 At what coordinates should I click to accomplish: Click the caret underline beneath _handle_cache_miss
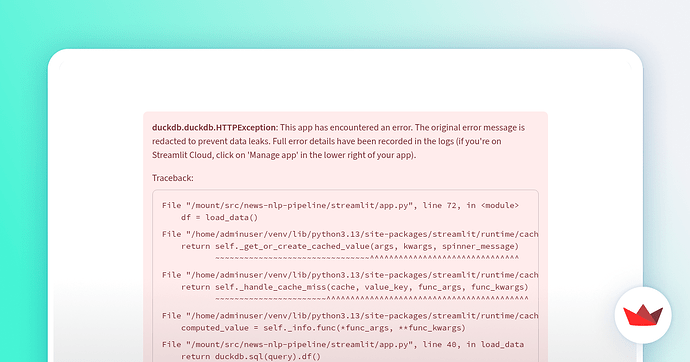372,299
